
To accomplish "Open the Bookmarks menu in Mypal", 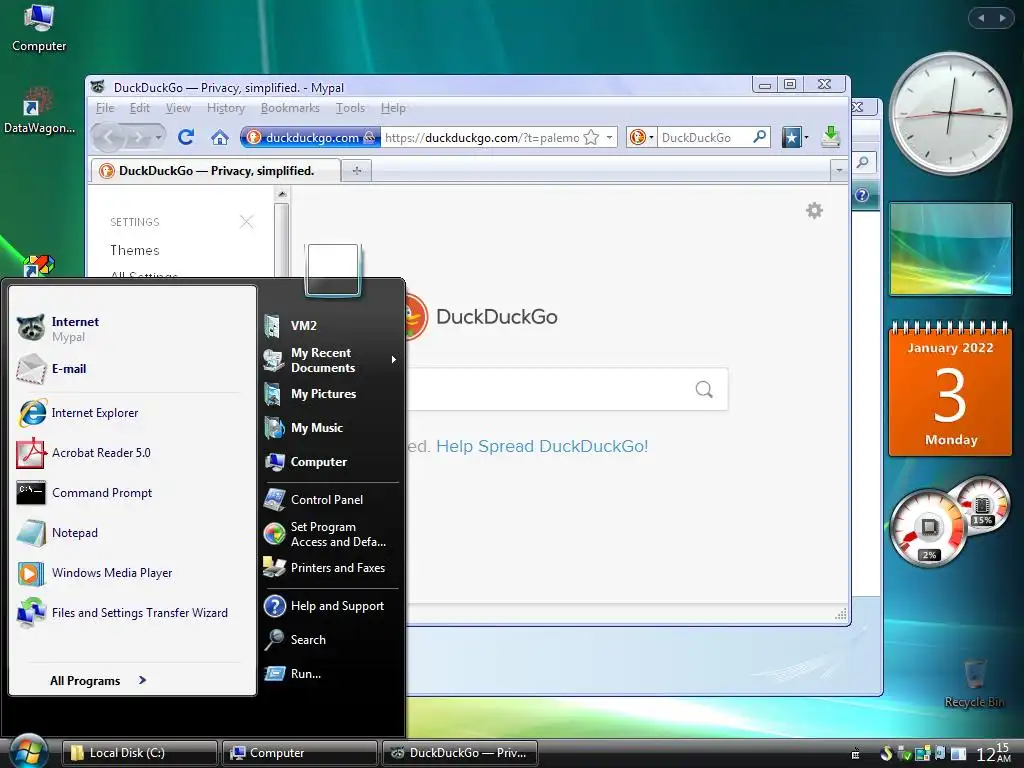I will pos(290,108).
